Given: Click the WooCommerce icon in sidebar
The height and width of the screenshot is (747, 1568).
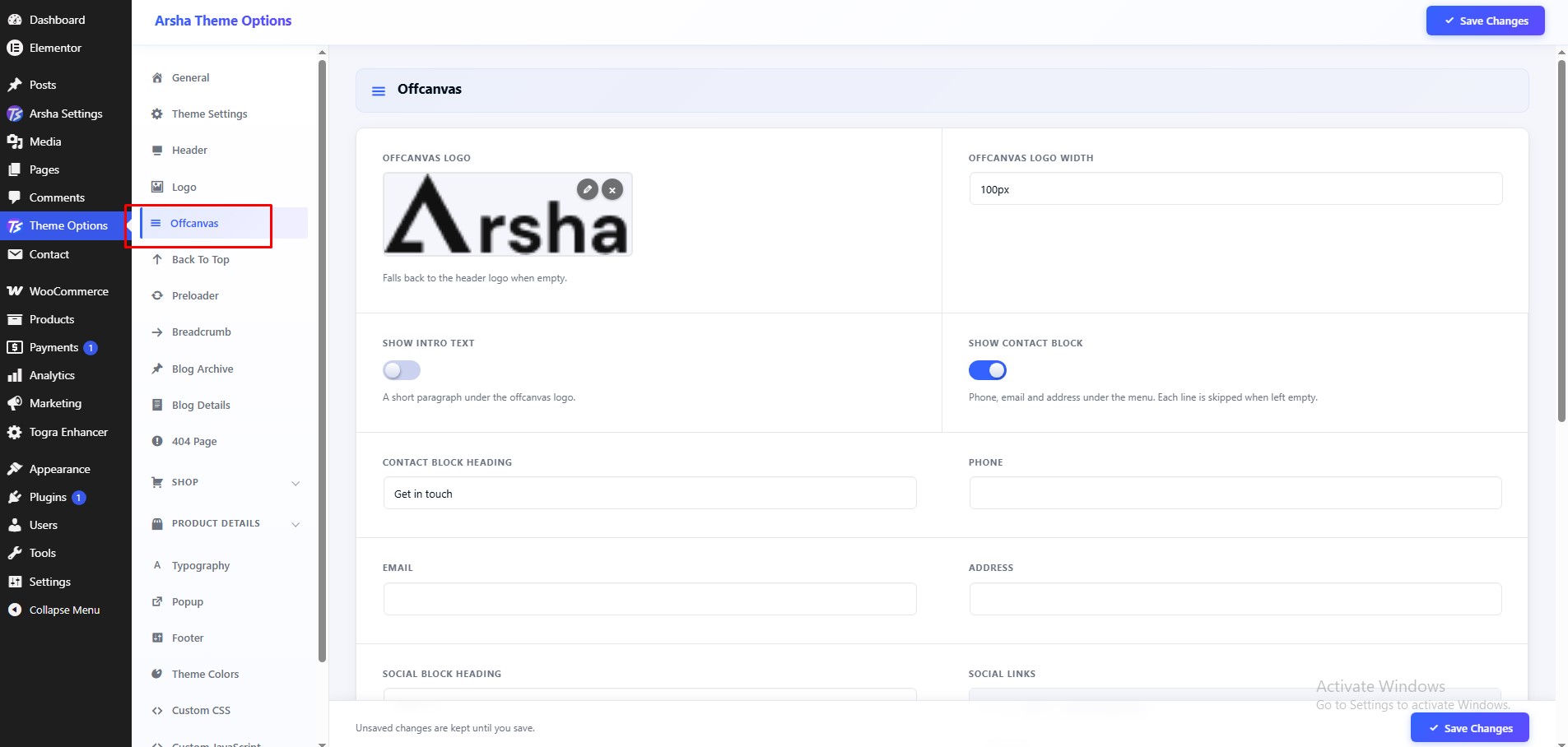Looking at the screenshot, I should click(15, 291).
